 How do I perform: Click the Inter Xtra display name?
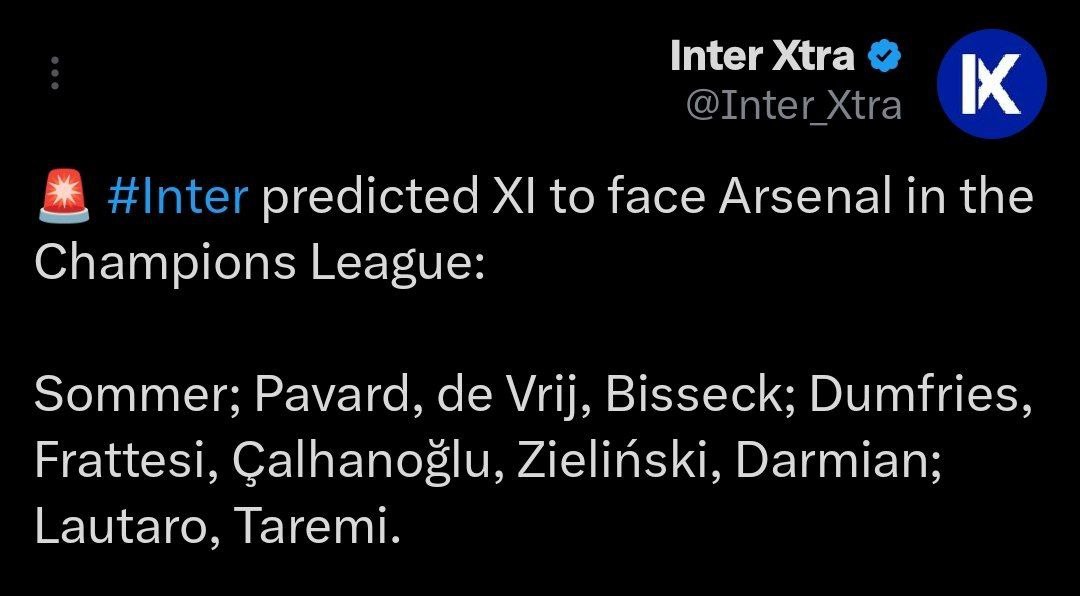click(x=762, y=57)
